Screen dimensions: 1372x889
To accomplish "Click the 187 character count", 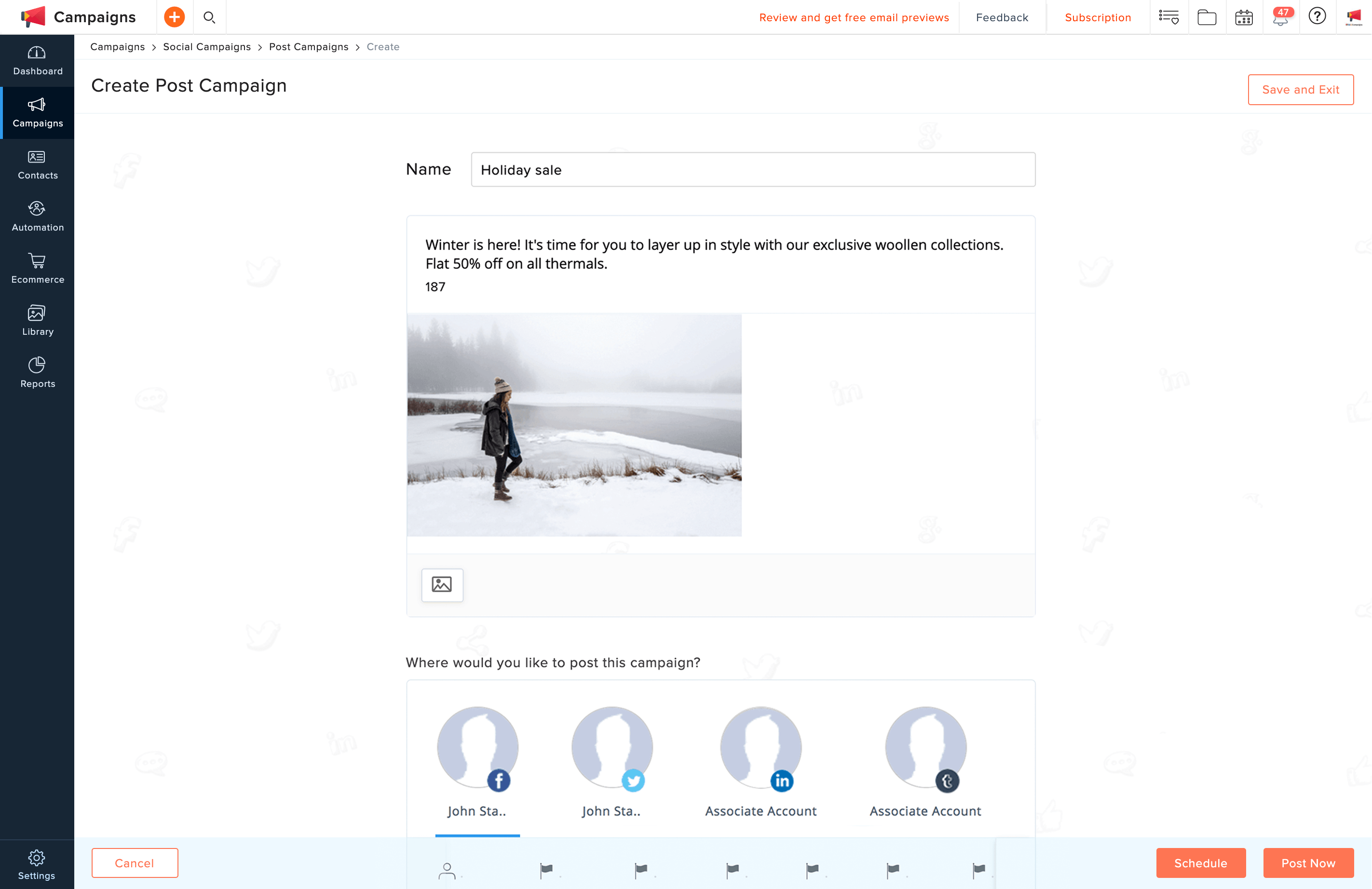I will click(435, 287).
